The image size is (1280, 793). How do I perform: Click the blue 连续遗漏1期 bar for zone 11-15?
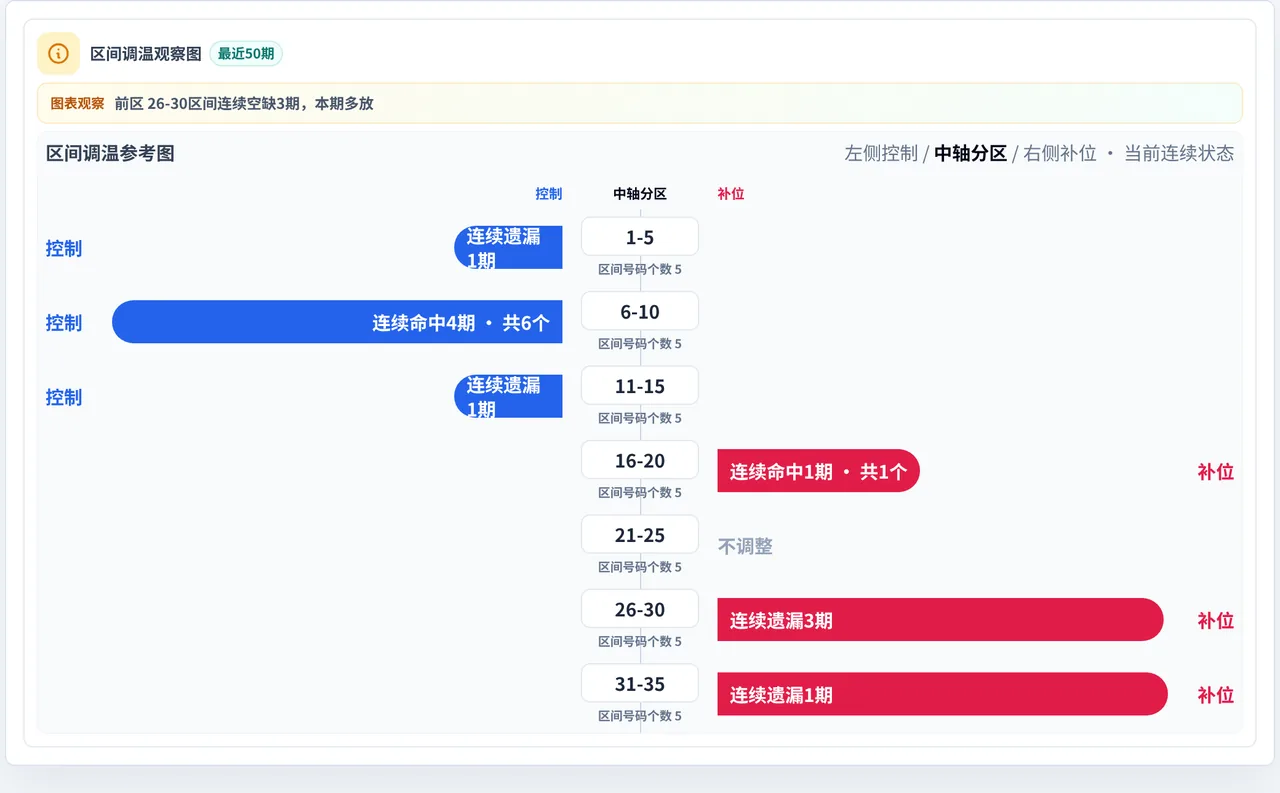pos(508,396)
